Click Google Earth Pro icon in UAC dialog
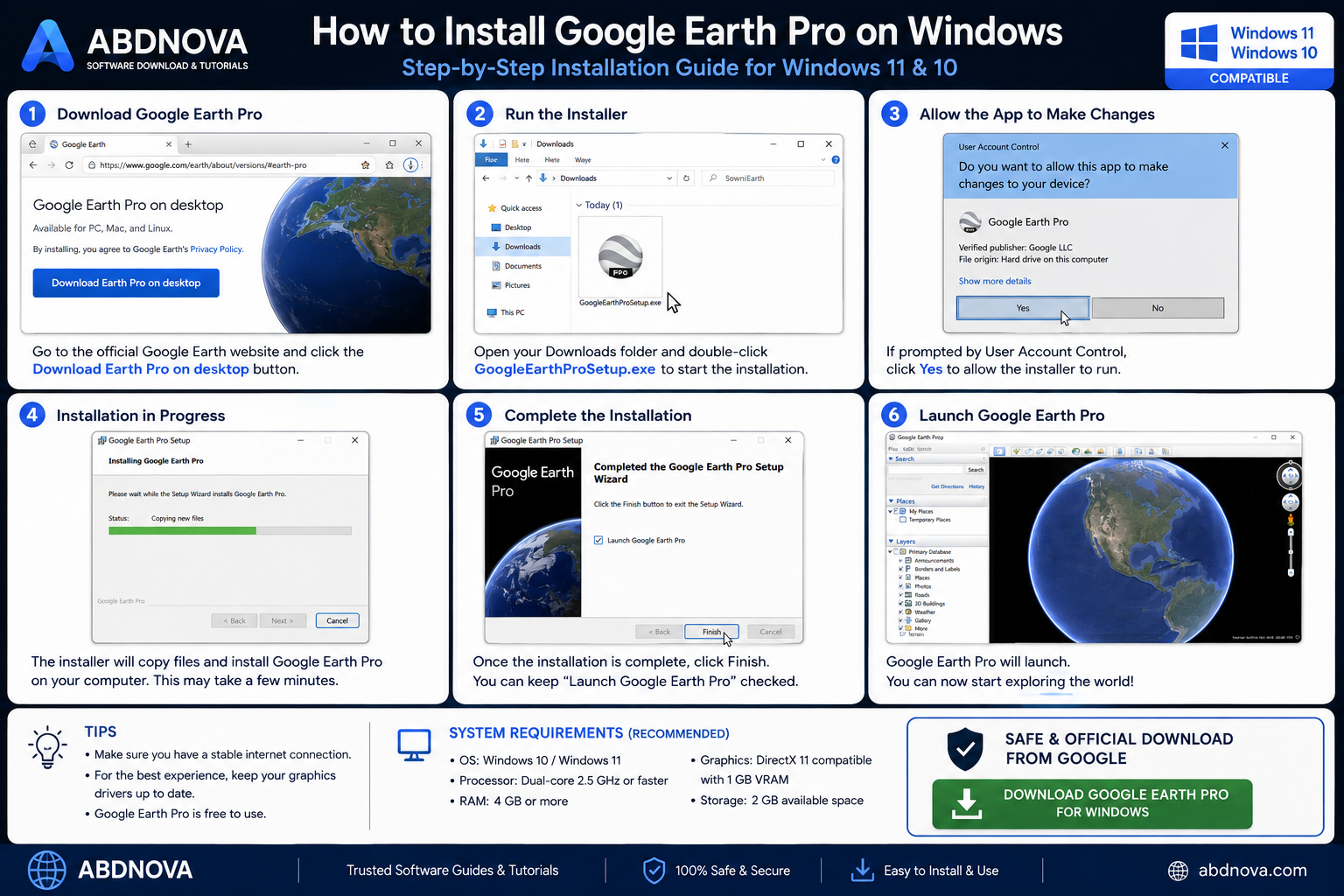 click(970, 222)
